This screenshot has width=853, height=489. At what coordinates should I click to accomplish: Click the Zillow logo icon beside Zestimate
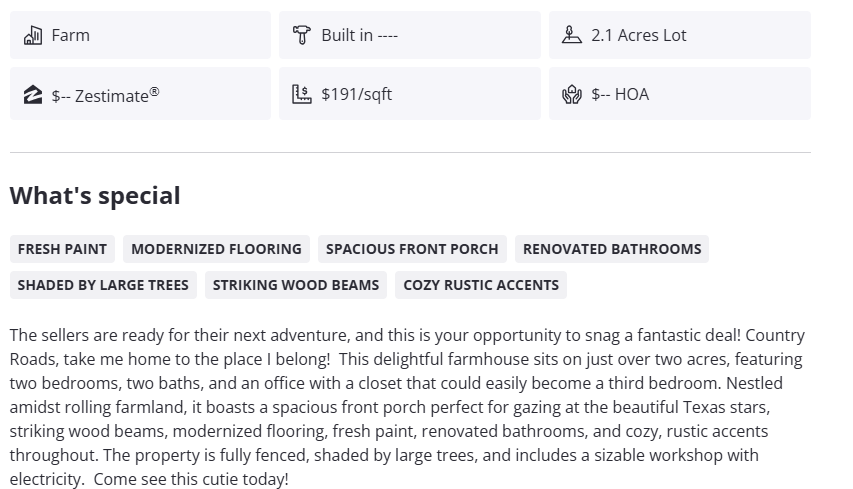click(32, 95)
